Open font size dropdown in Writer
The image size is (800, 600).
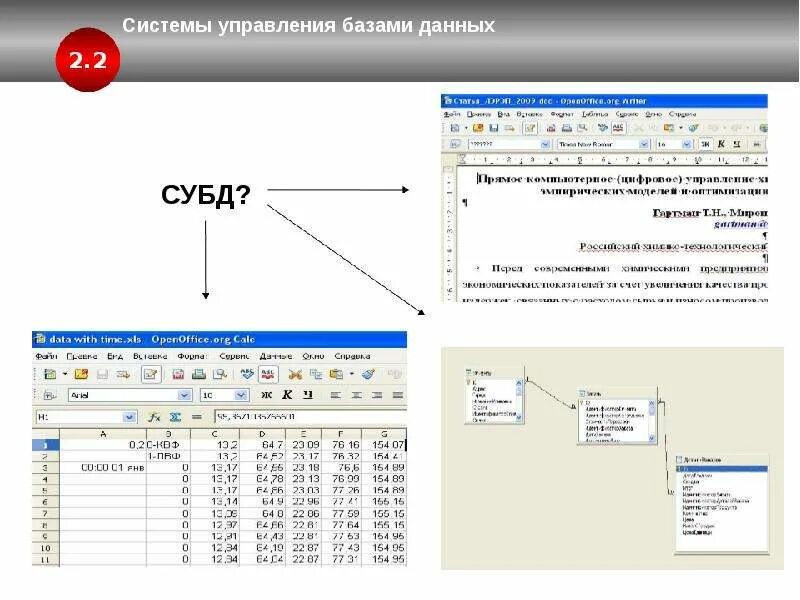tap(686, 144)
